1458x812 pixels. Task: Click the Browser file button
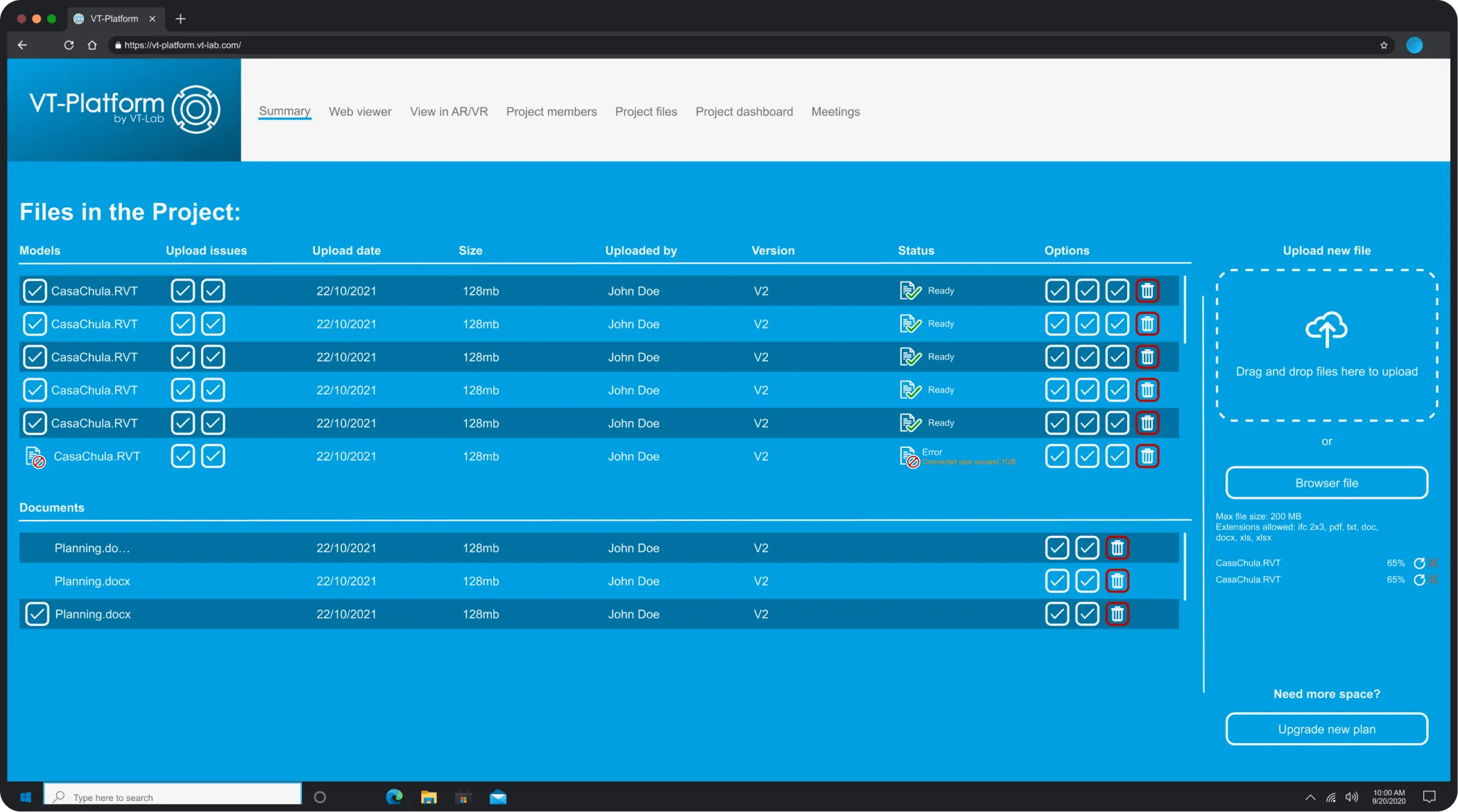pyautogui.click(x=1326, y=483)
